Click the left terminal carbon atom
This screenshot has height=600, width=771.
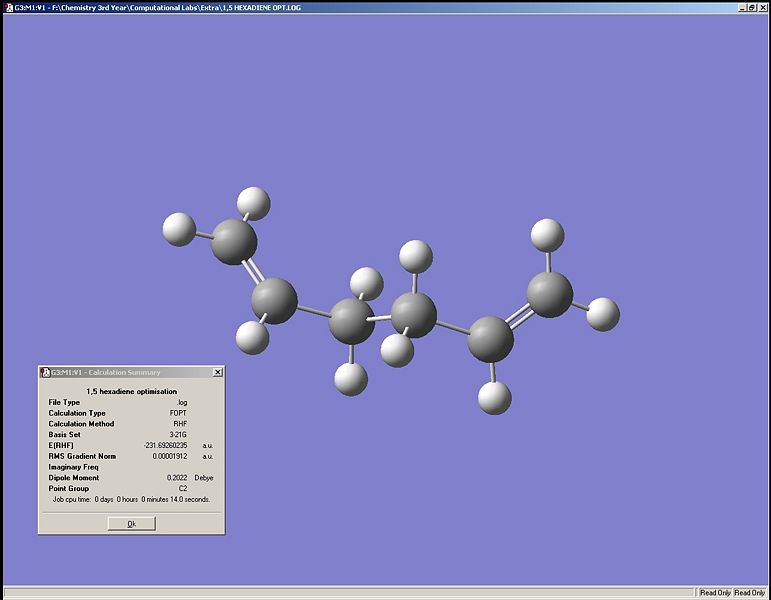[235, 242]
